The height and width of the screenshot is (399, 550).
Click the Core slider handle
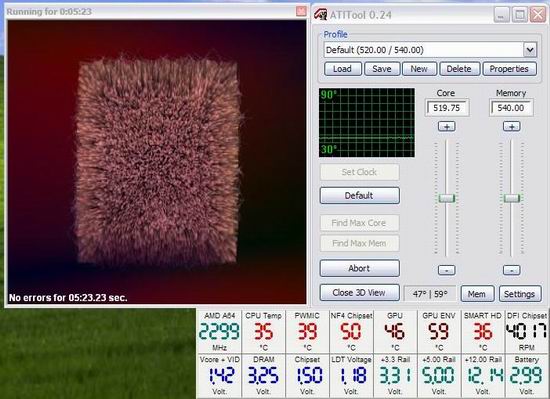coord(447,198)
